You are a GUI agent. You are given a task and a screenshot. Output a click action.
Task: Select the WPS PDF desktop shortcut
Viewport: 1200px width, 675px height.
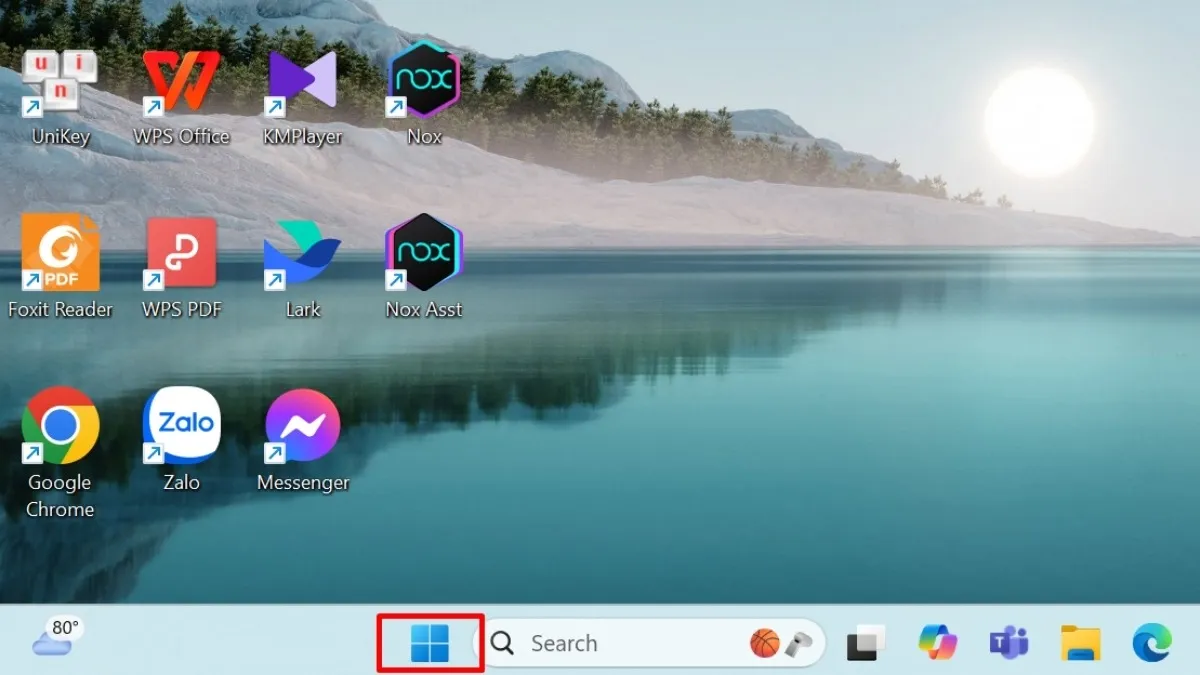[x=181, y=254]
